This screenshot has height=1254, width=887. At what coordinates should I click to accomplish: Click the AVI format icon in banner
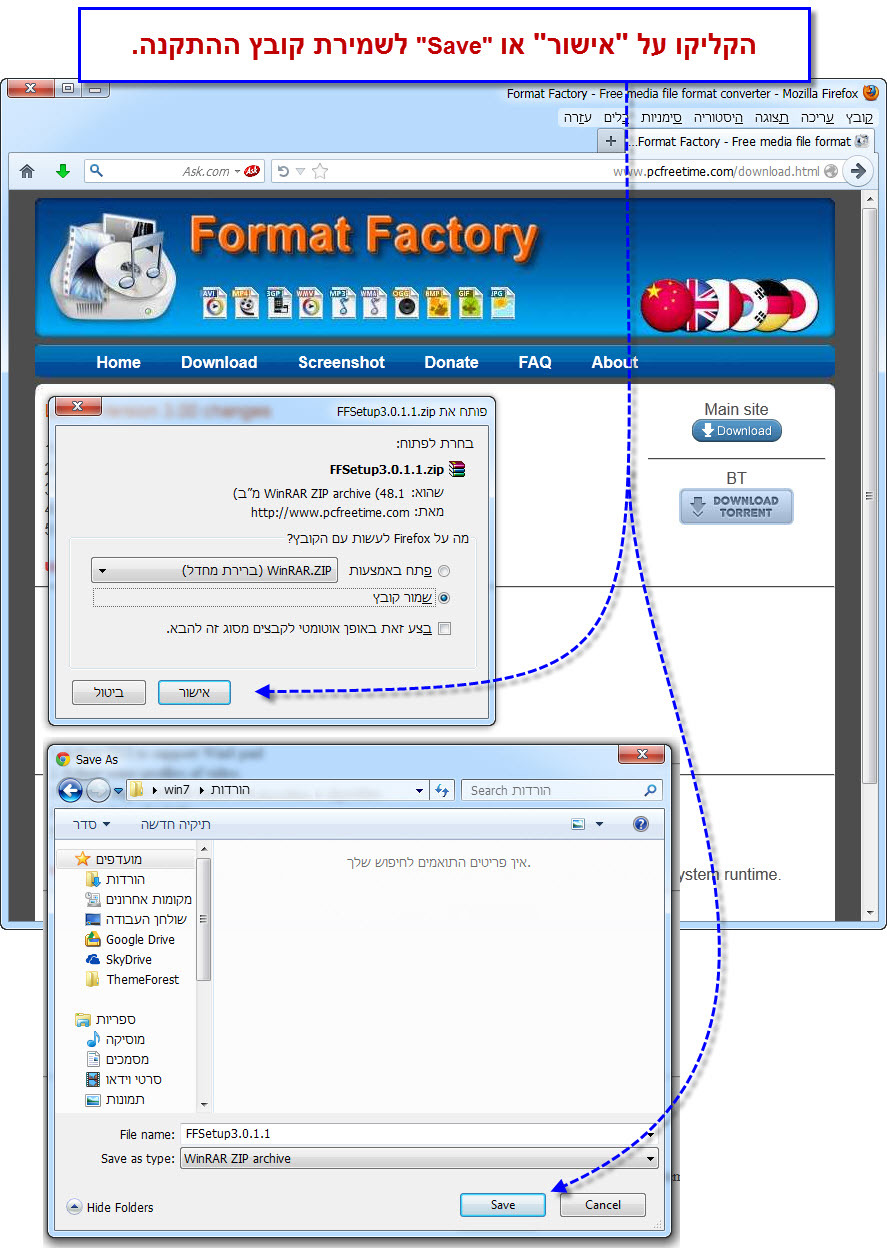[x=215, y=302]
